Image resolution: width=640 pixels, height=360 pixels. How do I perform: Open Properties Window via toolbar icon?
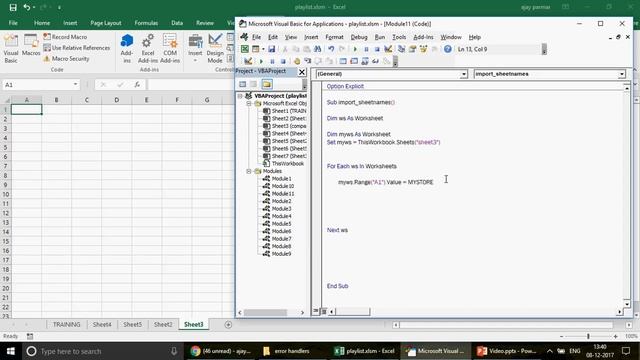click(x=413, y=49)
